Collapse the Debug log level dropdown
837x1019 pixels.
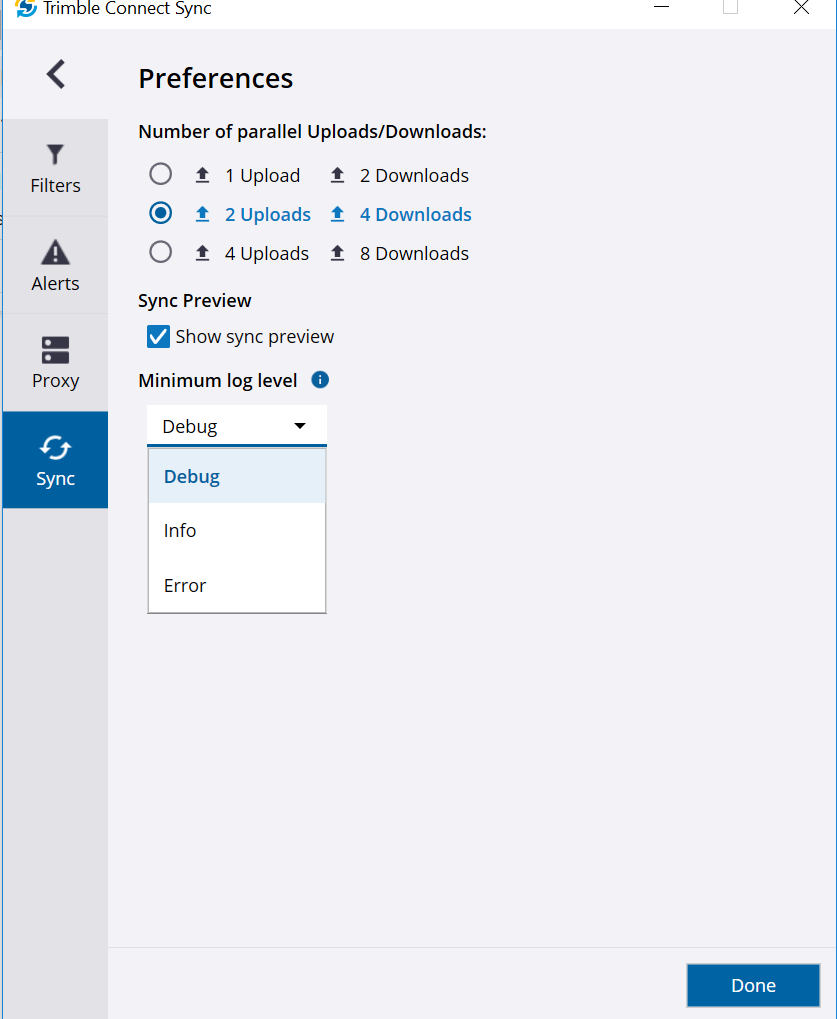[x=237, y=426]
